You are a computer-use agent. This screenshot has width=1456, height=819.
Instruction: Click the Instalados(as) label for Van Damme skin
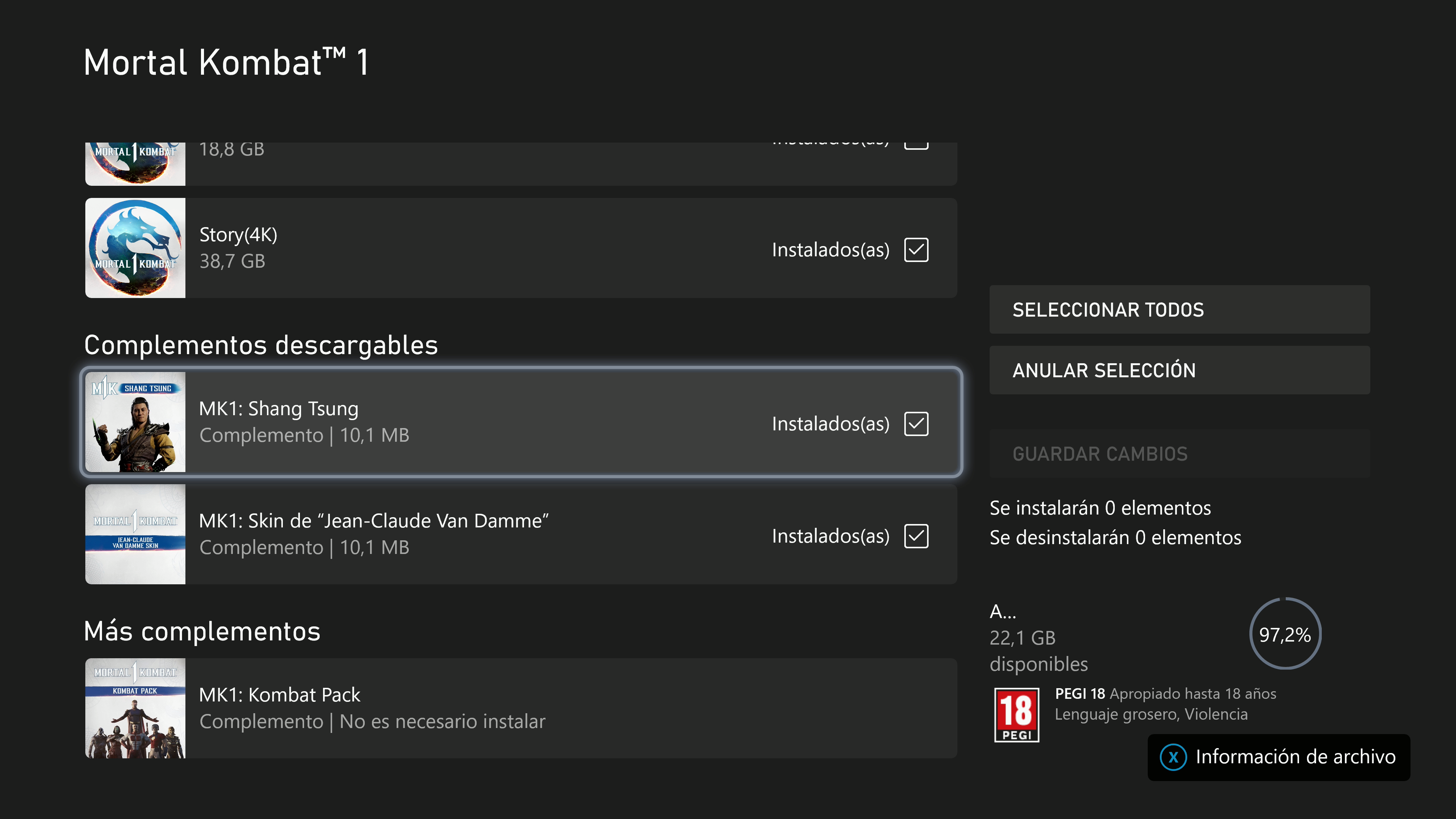coord(830,536)
